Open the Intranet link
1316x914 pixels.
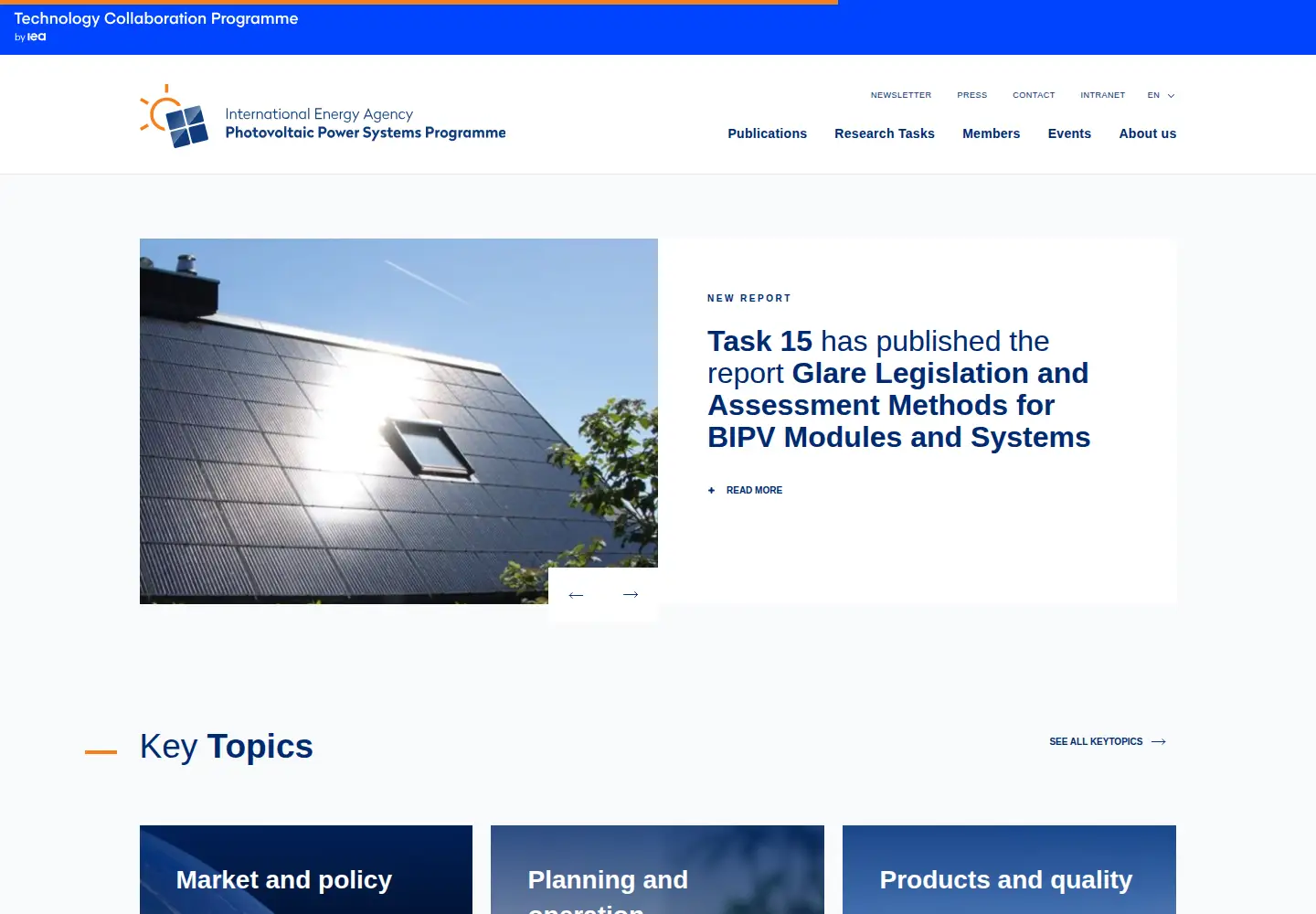pyautogui.click(x=1103, y=95)
